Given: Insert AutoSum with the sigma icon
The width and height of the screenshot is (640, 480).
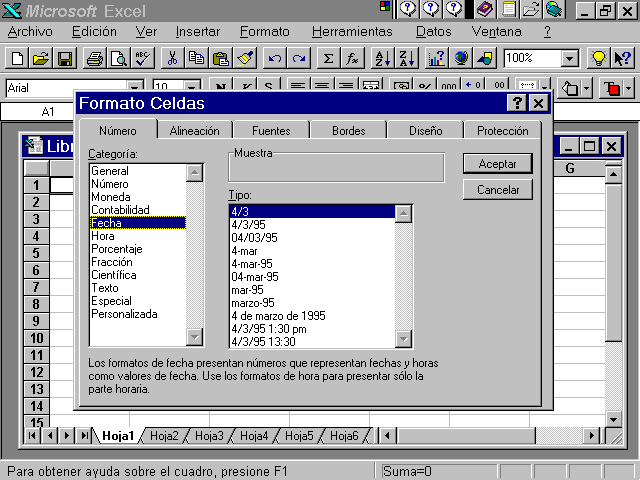Looking at the screenshot, I should tap(328, 58).
